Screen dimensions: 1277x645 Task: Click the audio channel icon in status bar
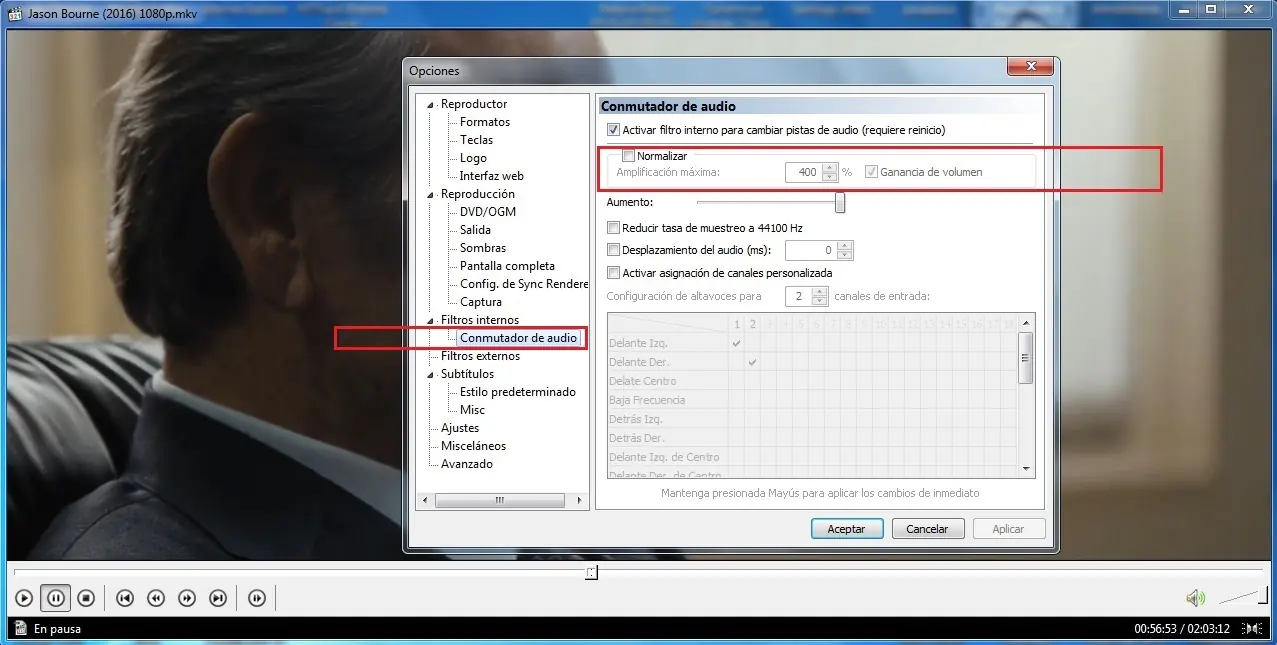coord(1252,629)
